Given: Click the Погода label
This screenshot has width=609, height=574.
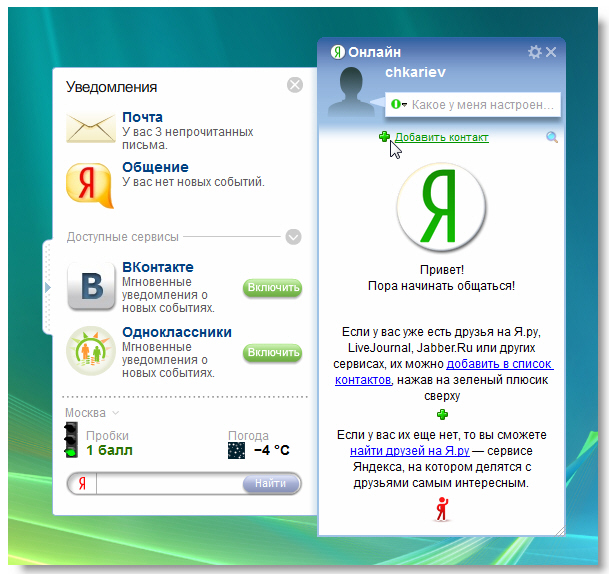Looking at the screenshot, I should point(248,436).
